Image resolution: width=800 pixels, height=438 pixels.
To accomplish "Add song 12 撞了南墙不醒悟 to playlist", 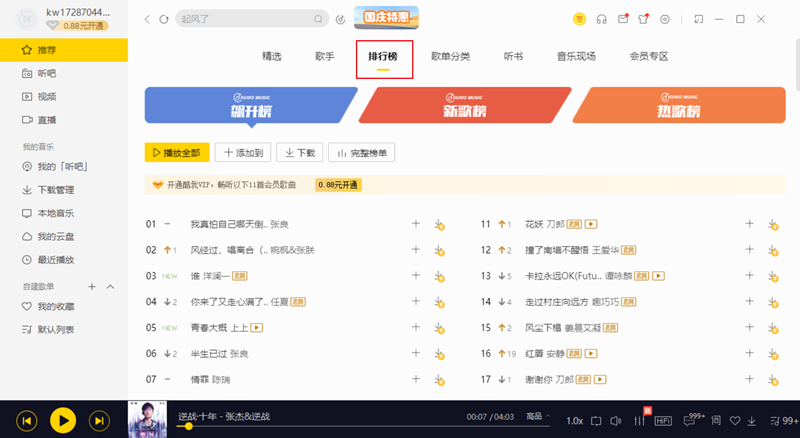I will point(749,249).
